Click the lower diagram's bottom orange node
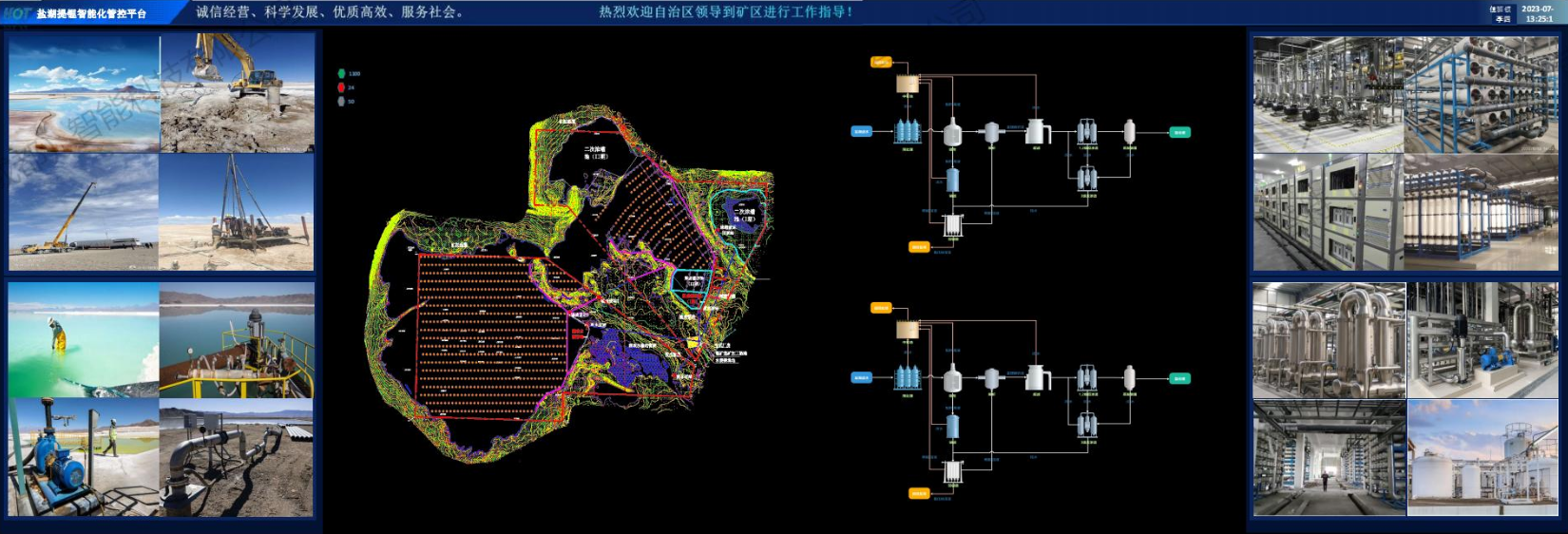 pos(918,493)
